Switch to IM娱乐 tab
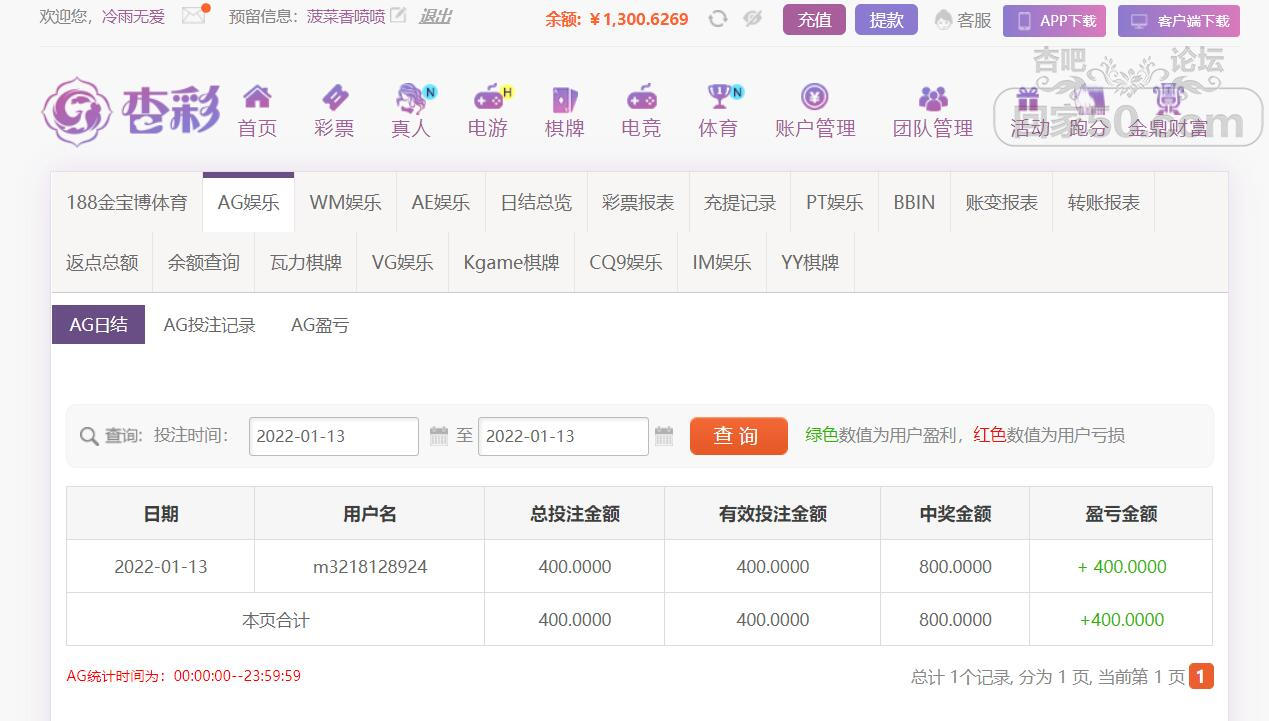 (x=721, y=262)
